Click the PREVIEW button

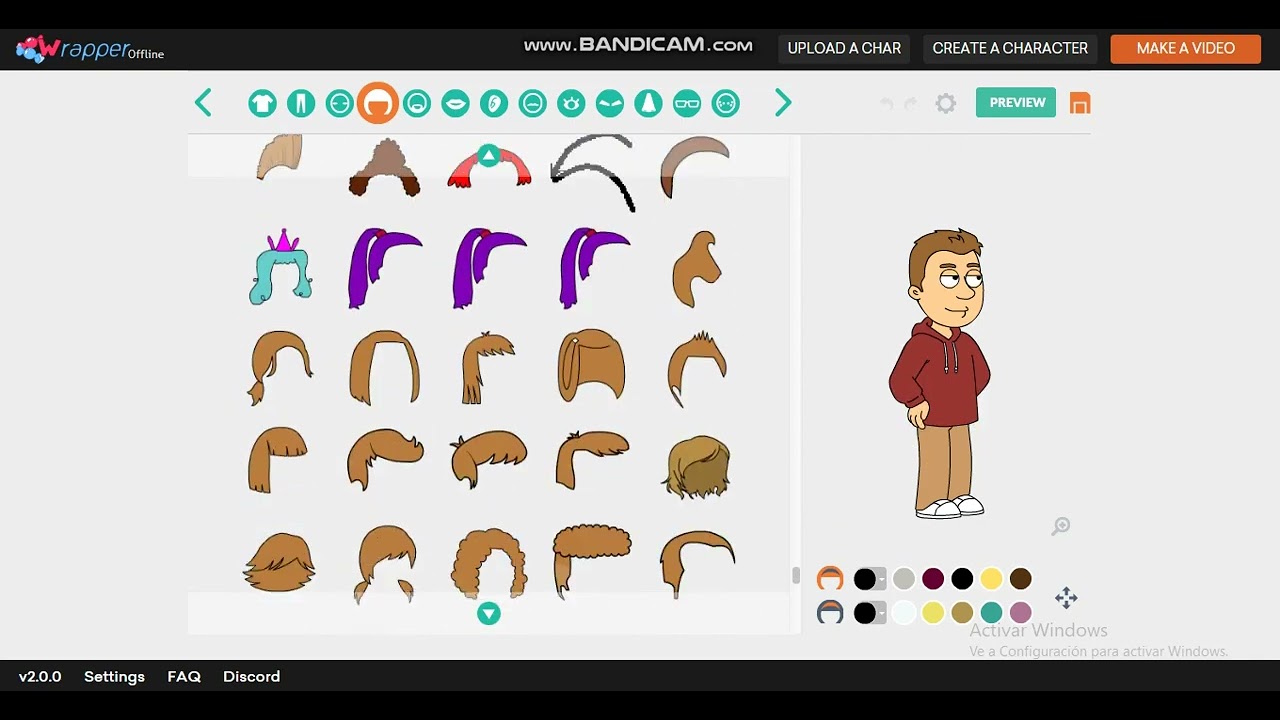pyautogui.click(x=1016, y=102)
